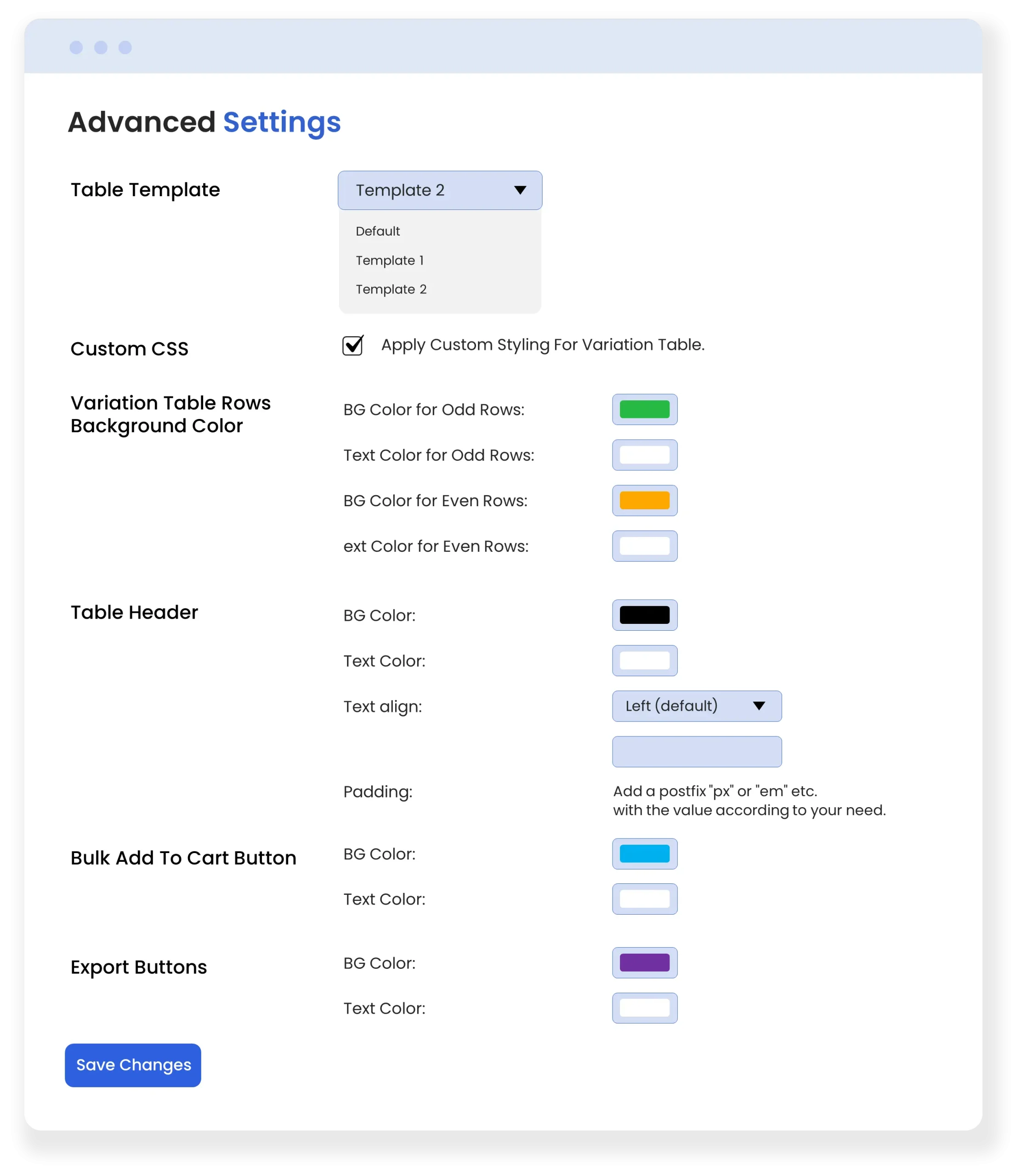This screenshot has height=1176, width=1022.
Task: Click green BG color for odd rows
Action: pos(644,409)
